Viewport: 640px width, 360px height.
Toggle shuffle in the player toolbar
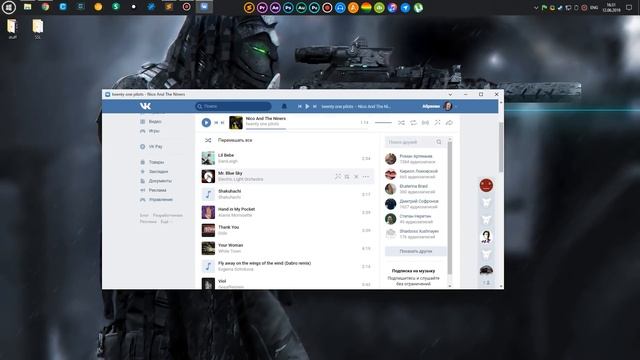pyautogui.click(x=401, y=122)
